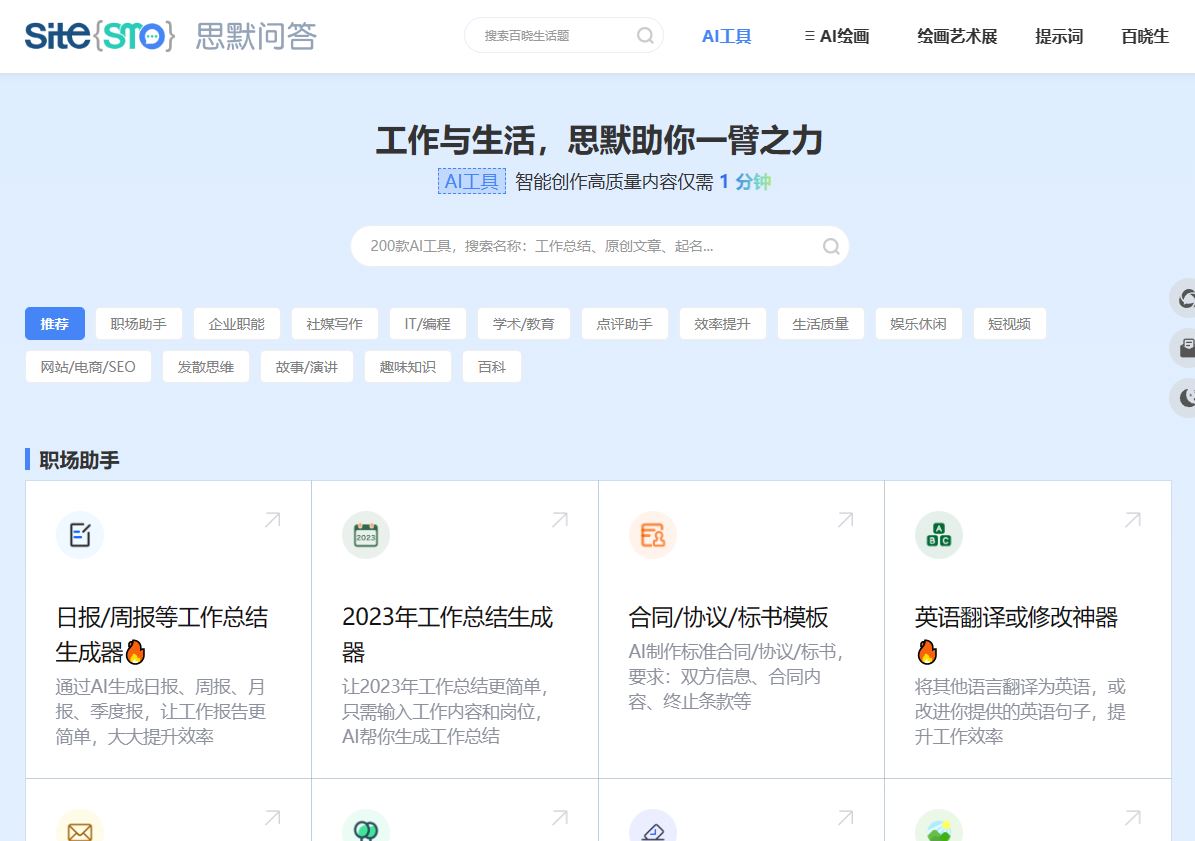Click arrow on 2023年工作总结生成器 card
This screenshot has height=841, width=1195.
point(560,520)
